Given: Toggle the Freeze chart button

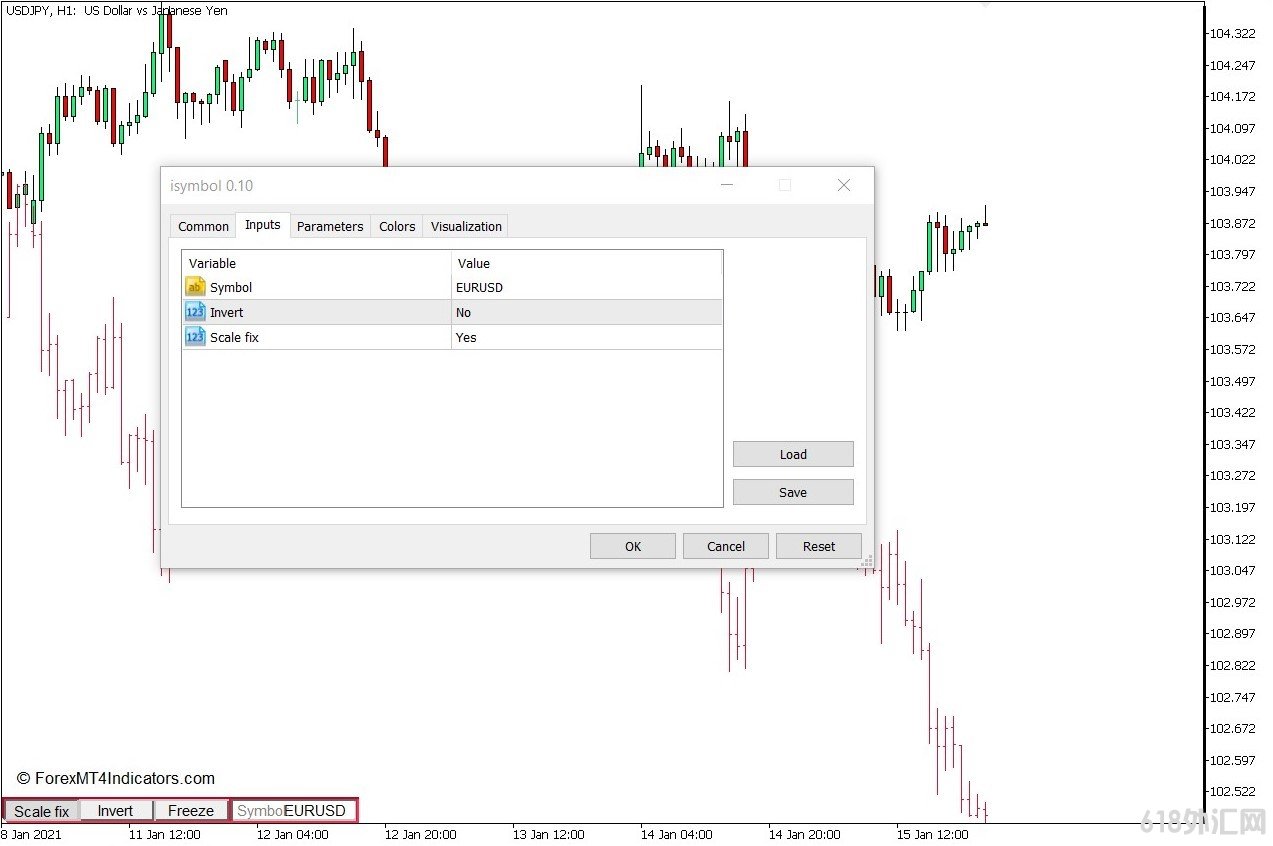Looking at the screenshot, I should pos(190,811).
